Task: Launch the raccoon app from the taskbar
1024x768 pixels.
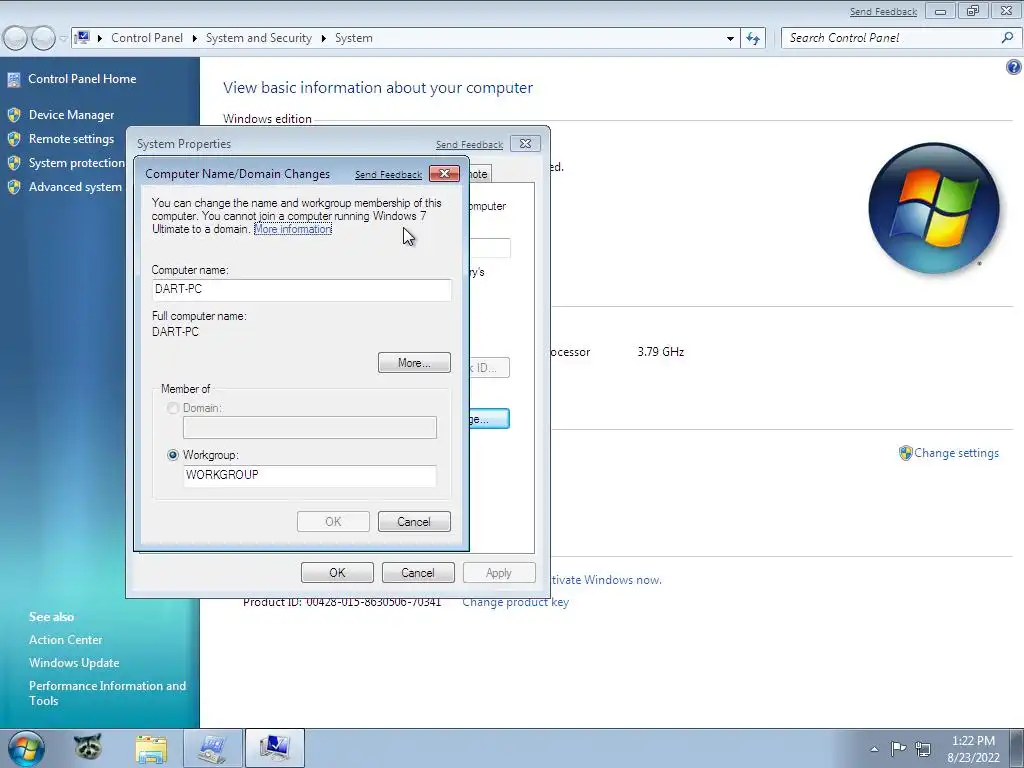Action: coord(88,748)
